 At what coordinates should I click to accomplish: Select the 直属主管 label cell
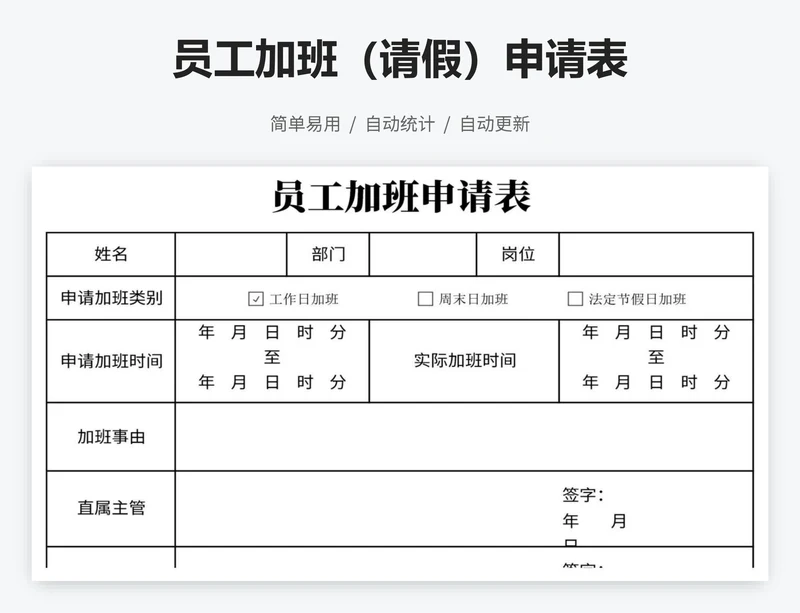111,508
